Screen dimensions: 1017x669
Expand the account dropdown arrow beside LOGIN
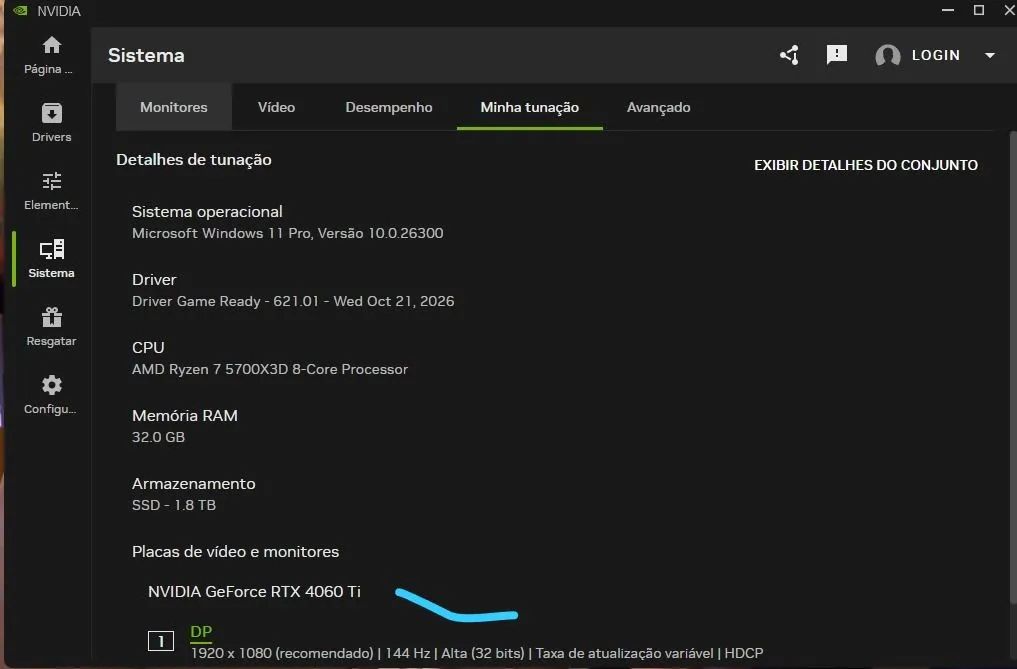[990, 56]
